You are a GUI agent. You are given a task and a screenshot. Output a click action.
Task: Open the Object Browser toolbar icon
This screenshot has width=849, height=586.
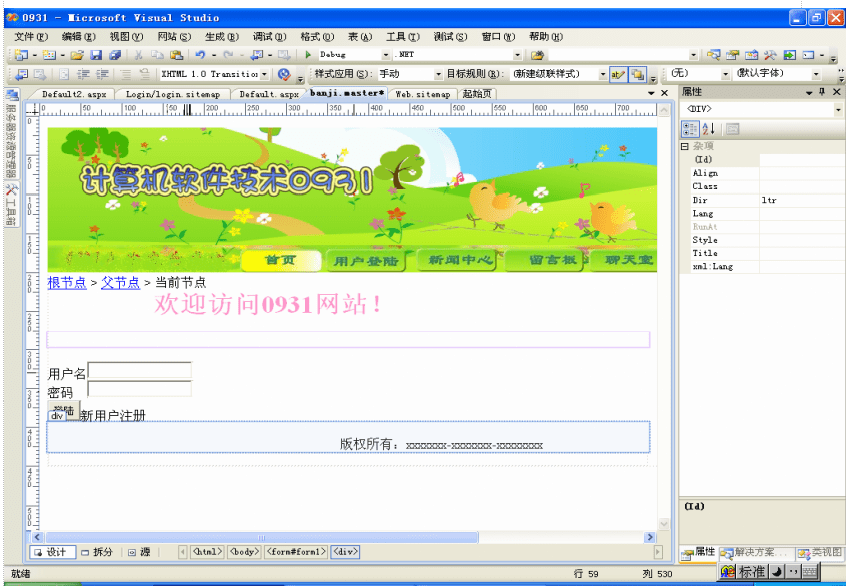click(752, 55)
